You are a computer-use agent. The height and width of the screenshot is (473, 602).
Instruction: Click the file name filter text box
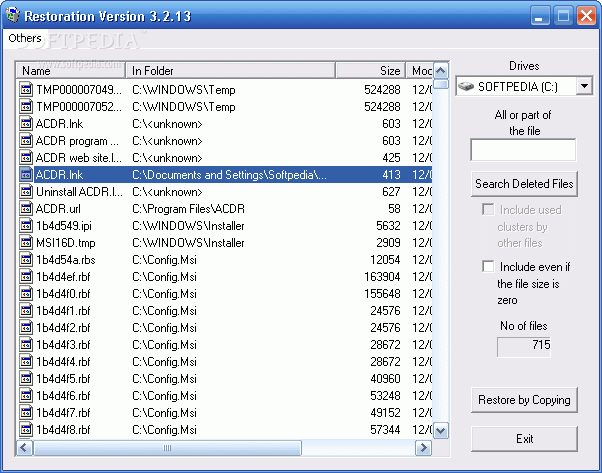point(523,150)
